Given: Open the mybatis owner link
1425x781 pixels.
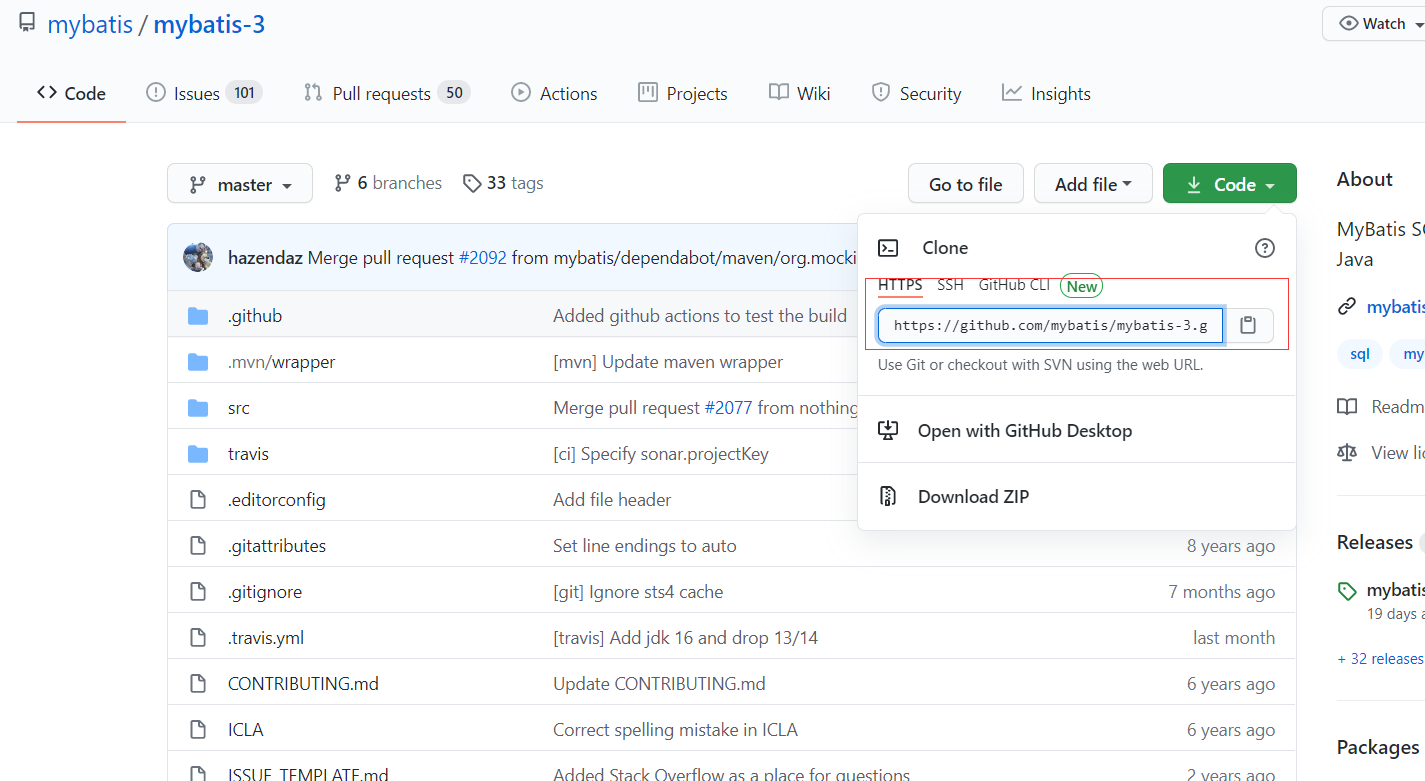Looking at the screenshot, I should click(90, 24).
